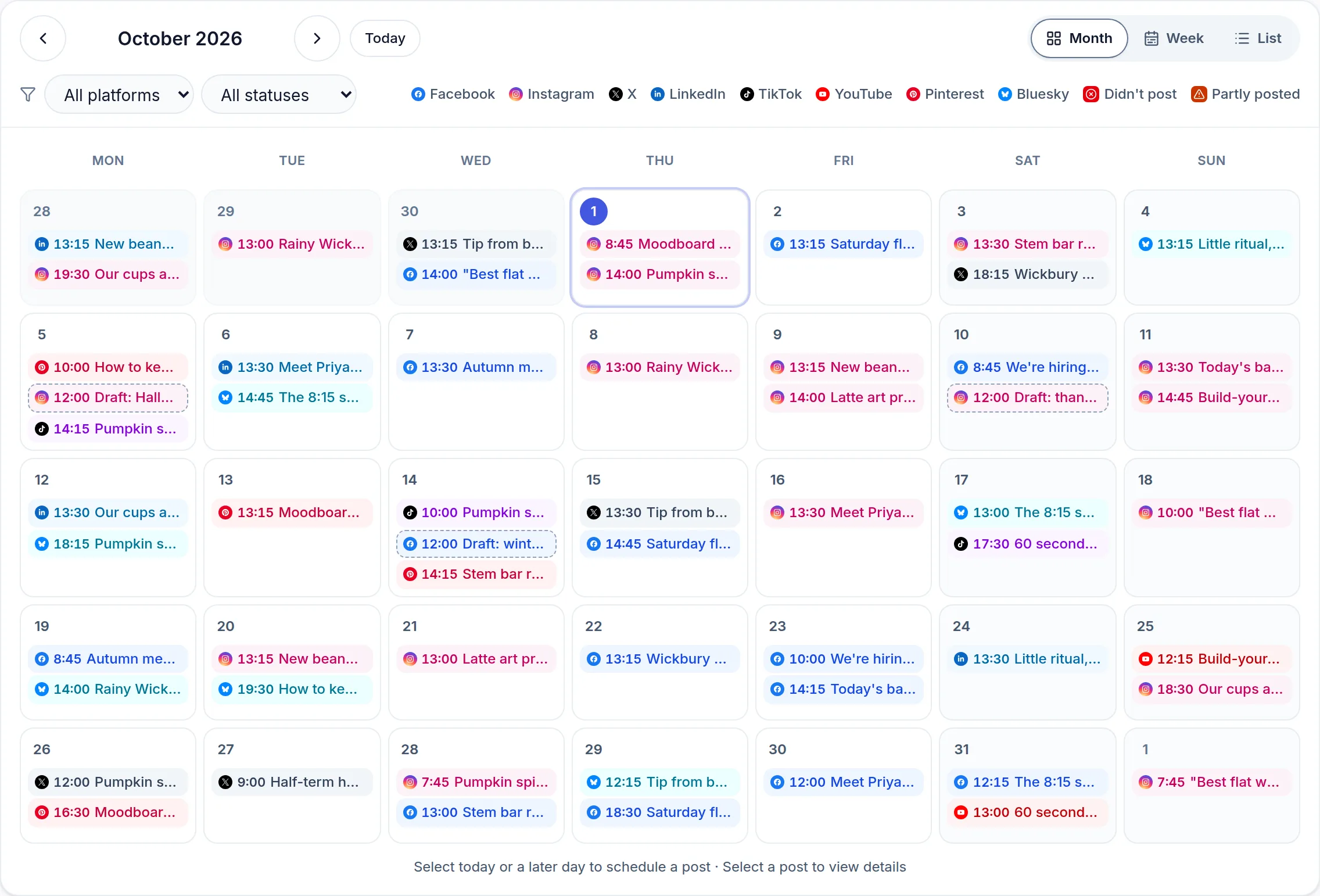Go to next month with right chevron
The image size is (1320, 896).
coord(317,38)
